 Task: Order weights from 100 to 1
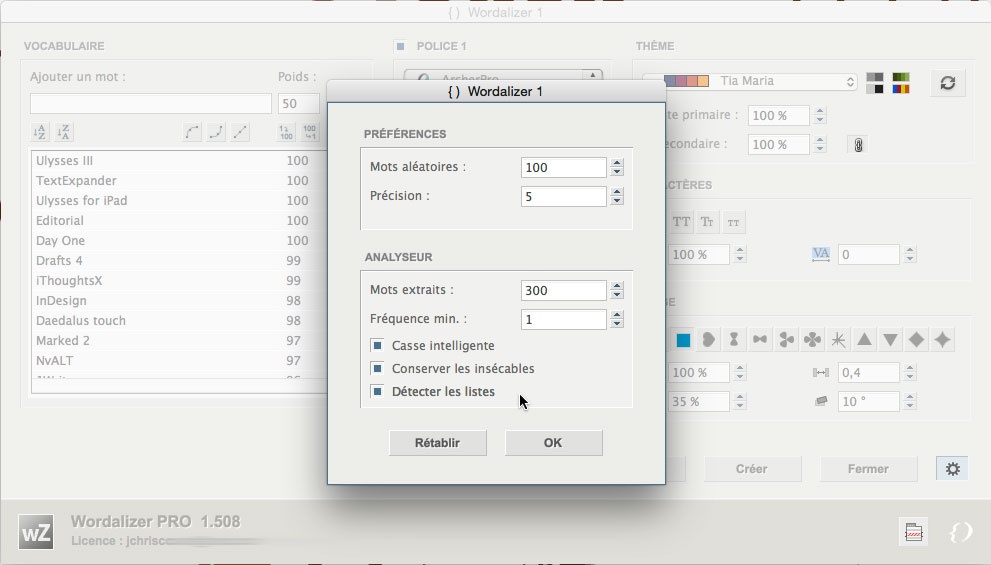tap(310, 132)
